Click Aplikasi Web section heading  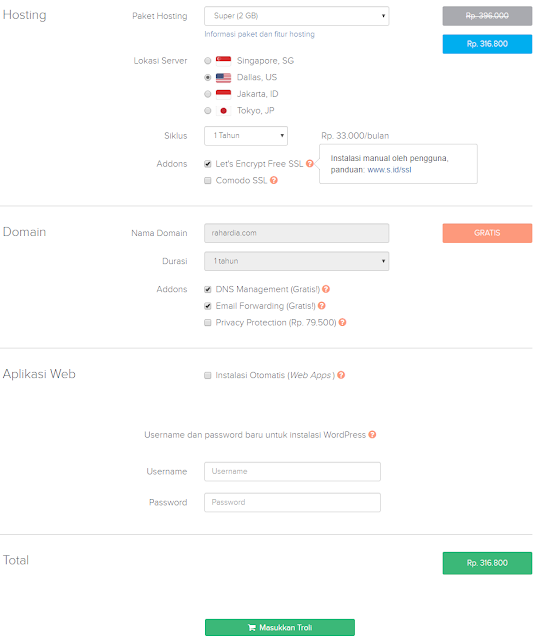(x=39, y=374)
